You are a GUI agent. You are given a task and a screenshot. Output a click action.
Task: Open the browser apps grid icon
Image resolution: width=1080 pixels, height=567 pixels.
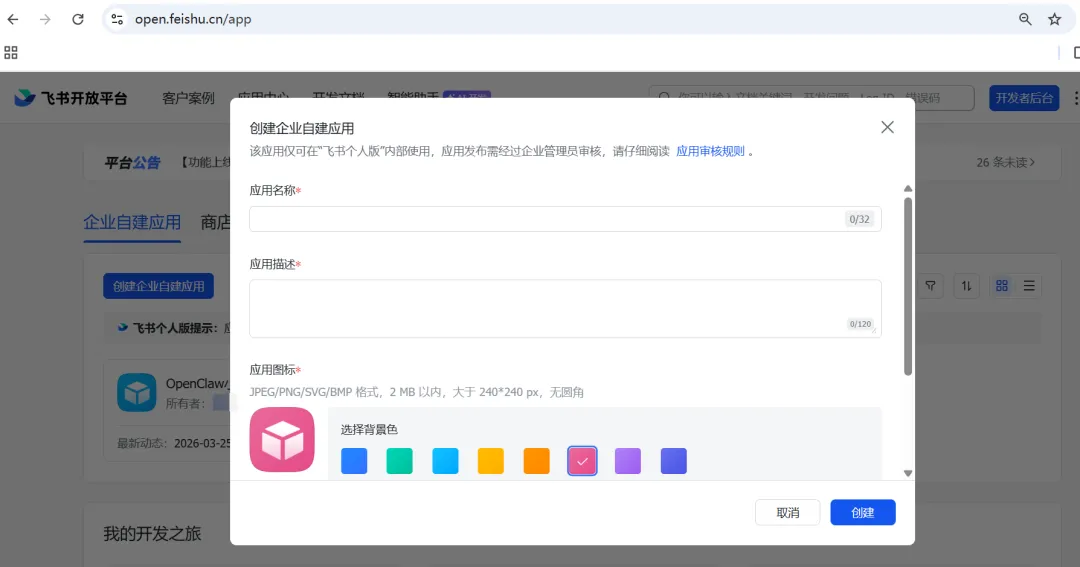11,52
